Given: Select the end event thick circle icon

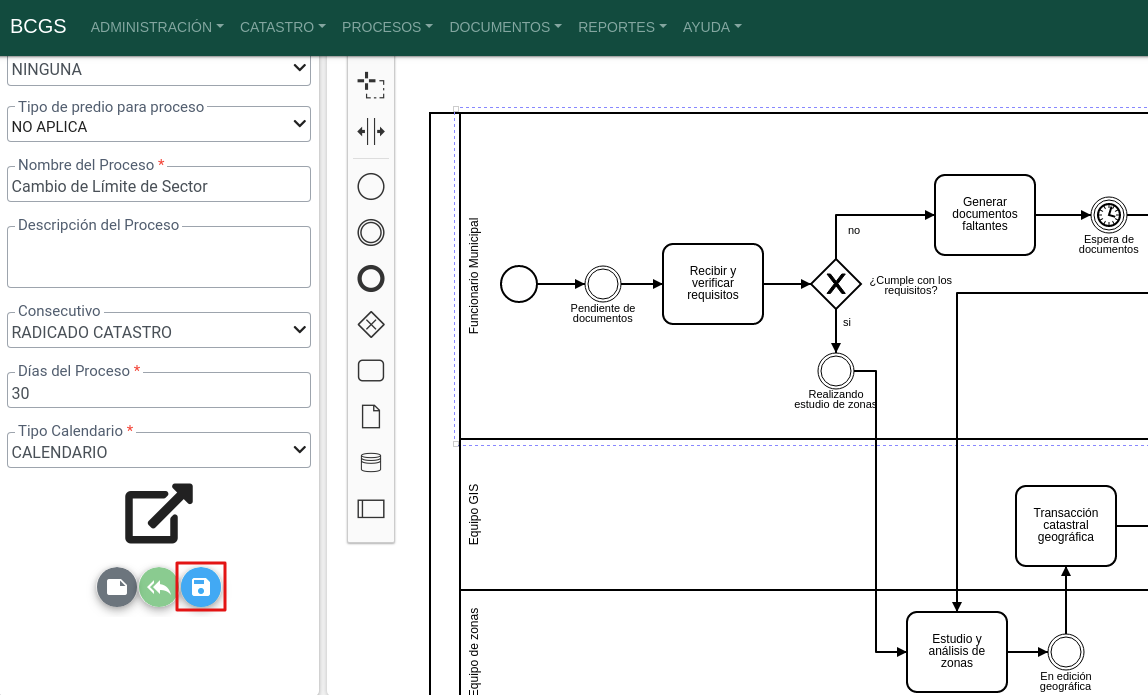Looking at the screenshot, I should click(x=371, y=279).
